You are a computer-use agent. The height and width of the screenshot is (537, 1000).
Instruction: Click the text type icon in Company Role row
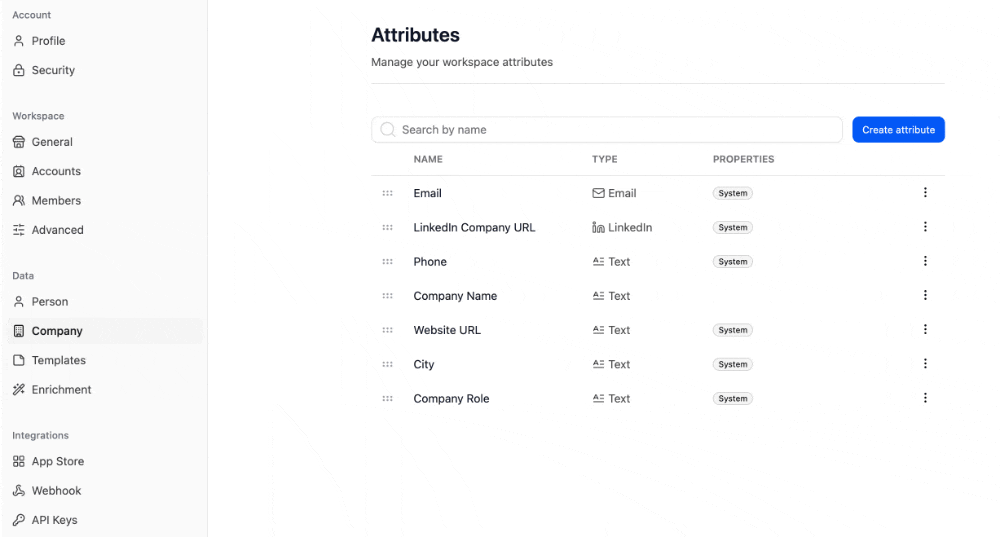coord(598,399)
